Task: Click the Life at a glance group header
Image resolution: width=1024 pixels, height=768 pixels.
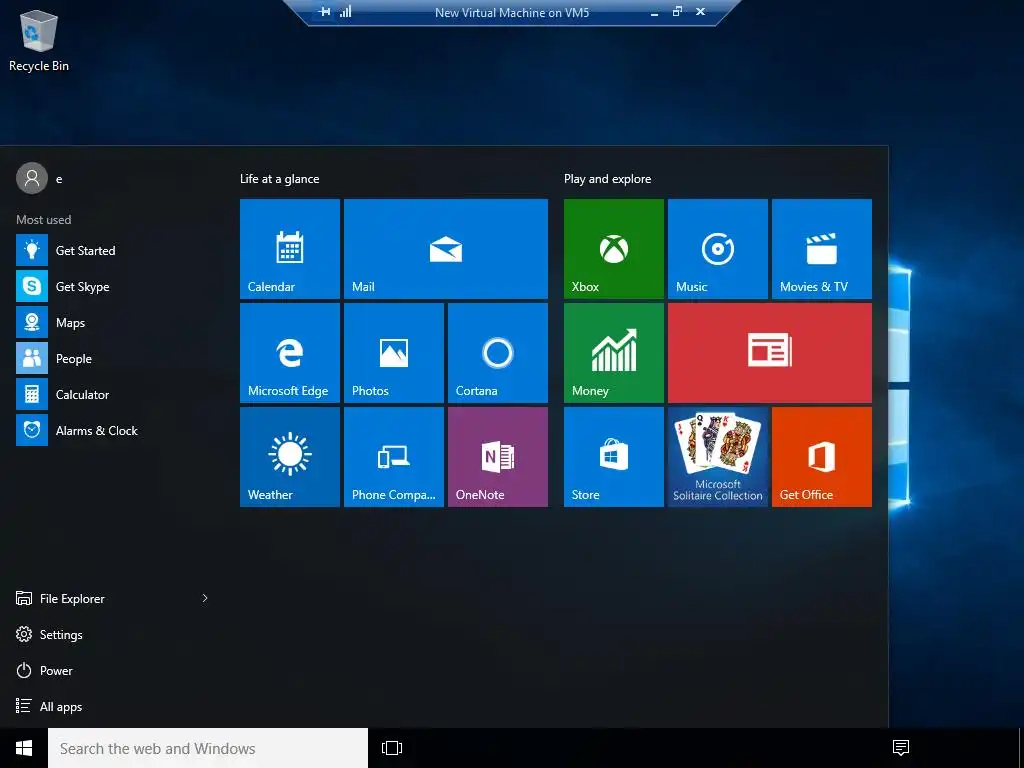Action: coord(280,179)
